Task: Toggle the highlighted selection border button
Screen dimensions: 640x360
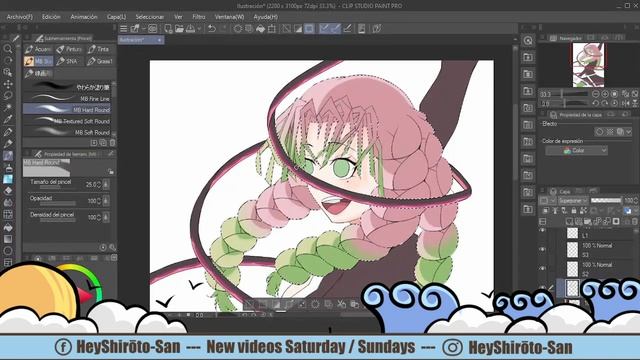Action: click(x=309, y=29)
